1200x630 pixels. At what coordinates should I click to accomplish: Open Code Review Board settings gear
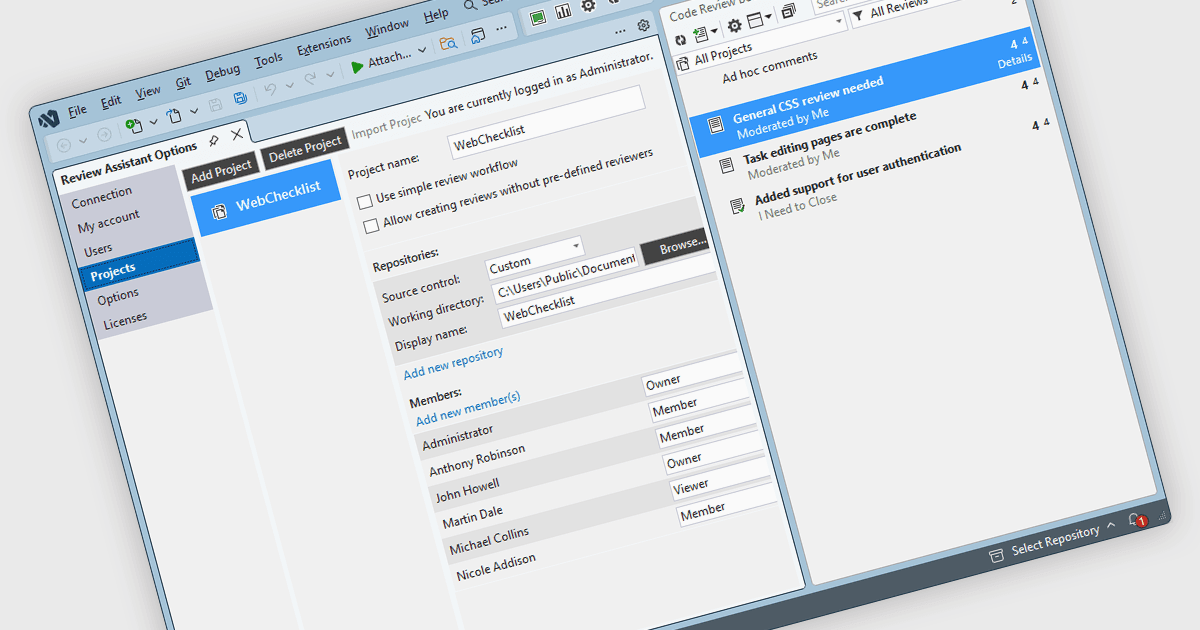[734, 26]
